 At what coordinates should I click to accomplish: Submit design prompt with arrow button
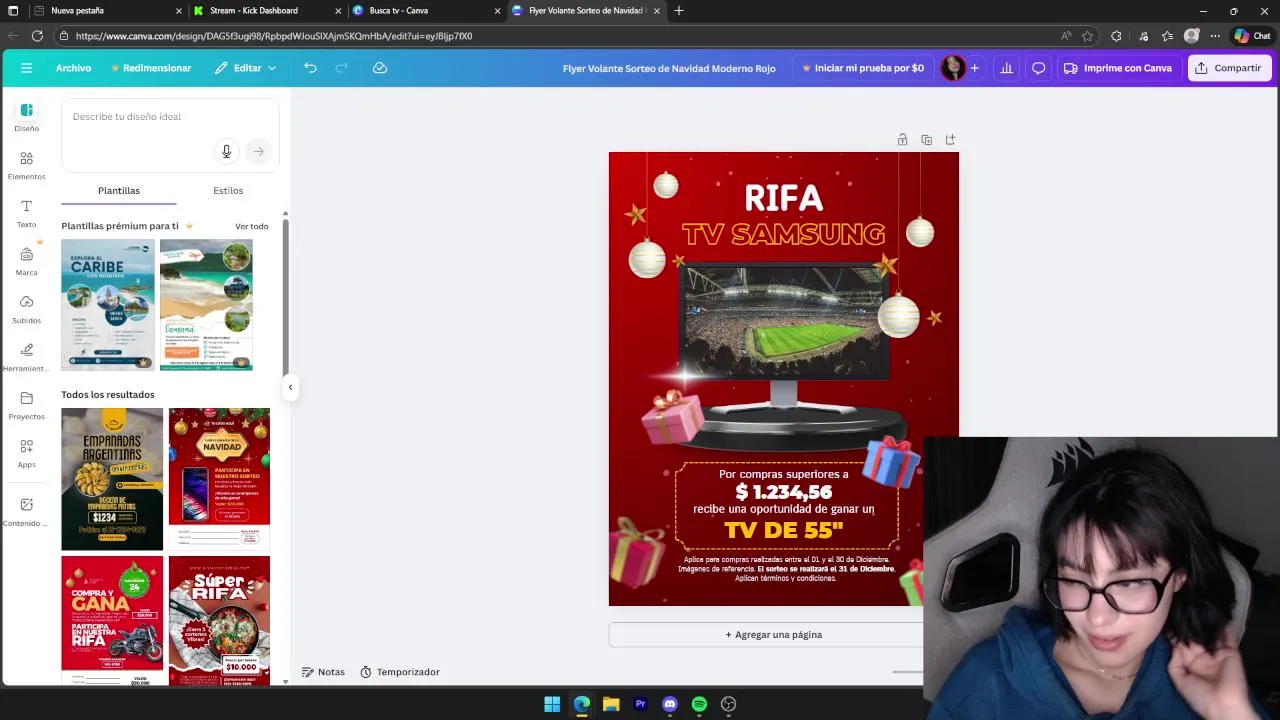tap(259, 151)
